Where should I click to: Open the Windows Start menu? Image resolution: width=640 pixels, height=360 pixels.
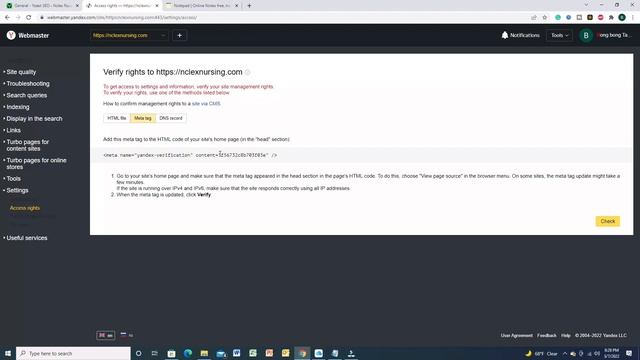(x=8, y=353)
